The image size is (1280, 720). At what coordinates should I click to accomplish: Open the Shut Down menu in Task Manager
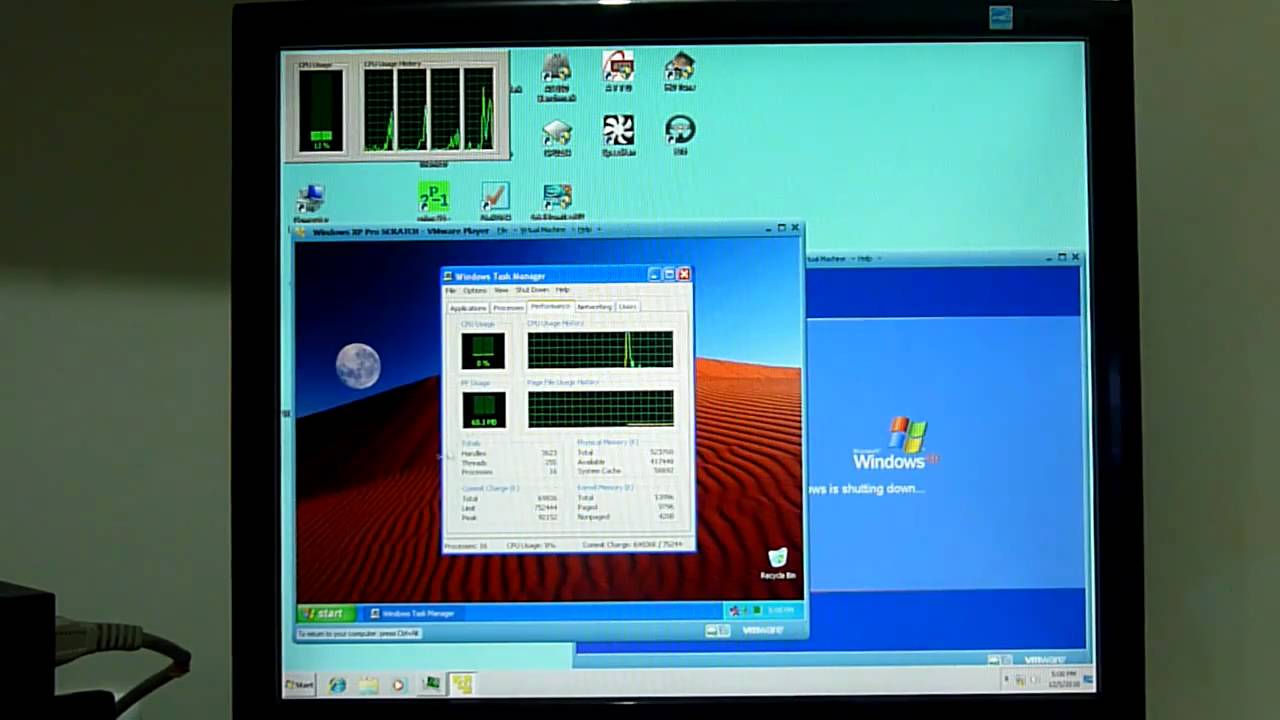tap(532, 290)
